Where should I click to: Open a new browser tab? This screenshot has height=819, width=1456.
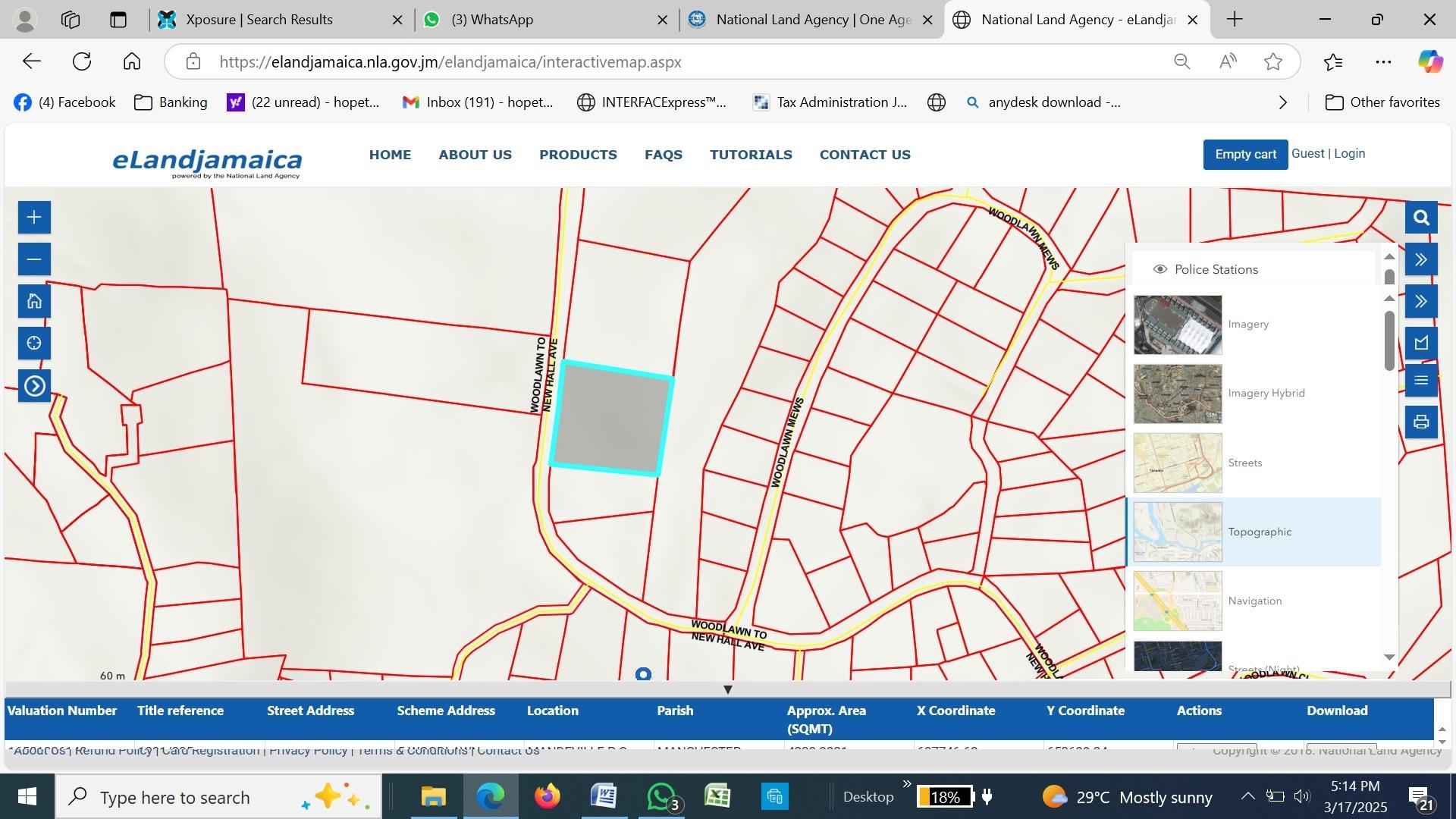coord(1235,20)
